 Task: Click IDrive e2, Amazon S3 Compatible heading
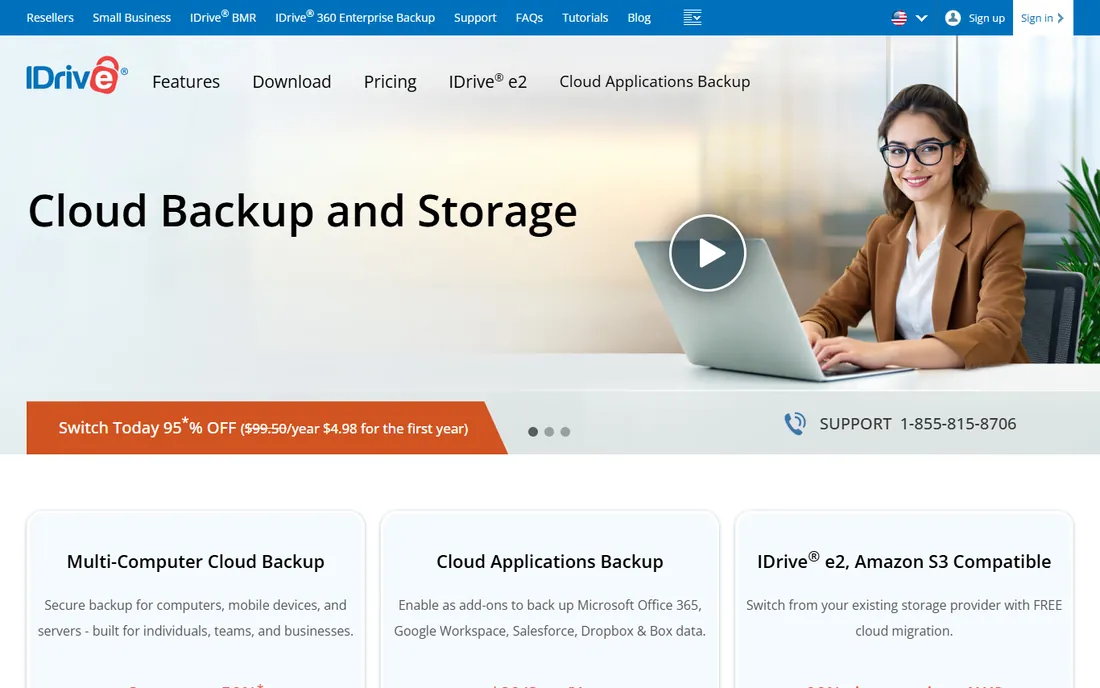click(904, 561)
